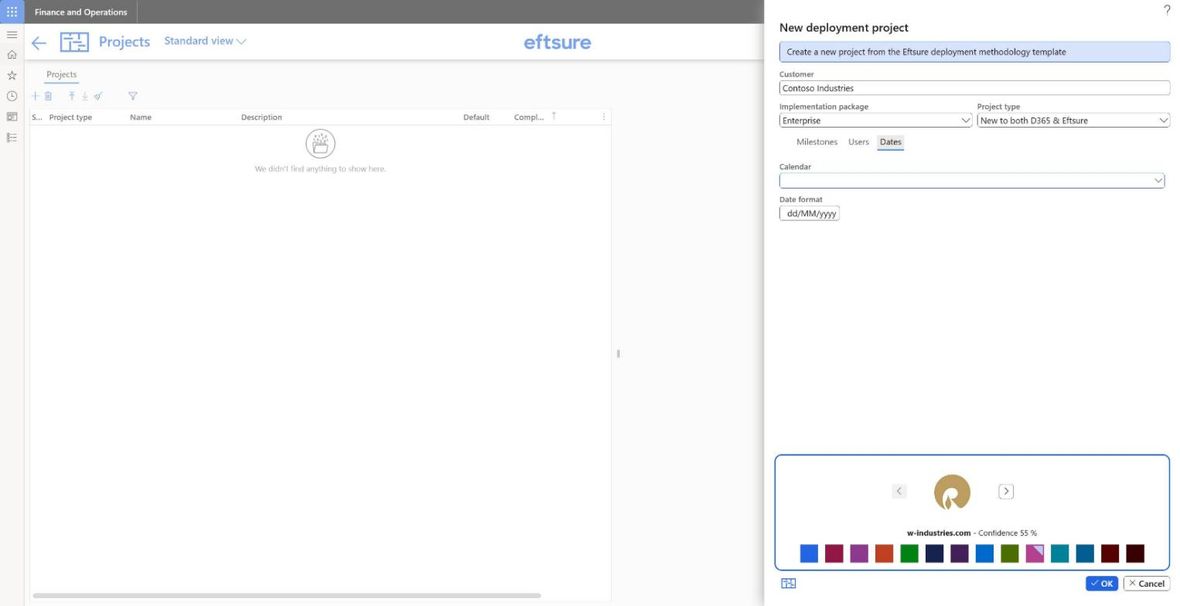
Task: Click the move down toolbar icon
Action: click(x=85, y=96)
